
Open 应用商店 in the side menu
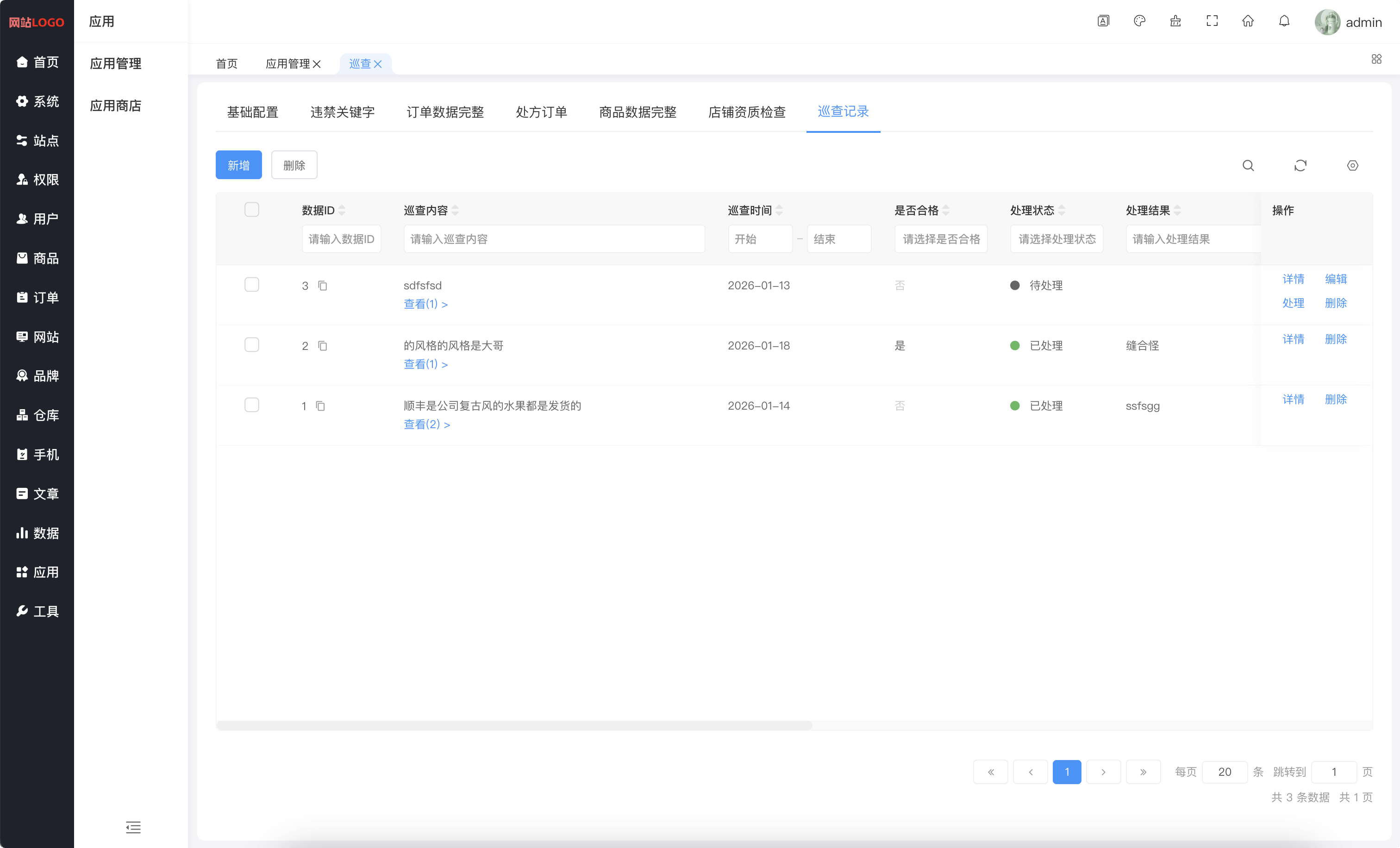point(115,106)
